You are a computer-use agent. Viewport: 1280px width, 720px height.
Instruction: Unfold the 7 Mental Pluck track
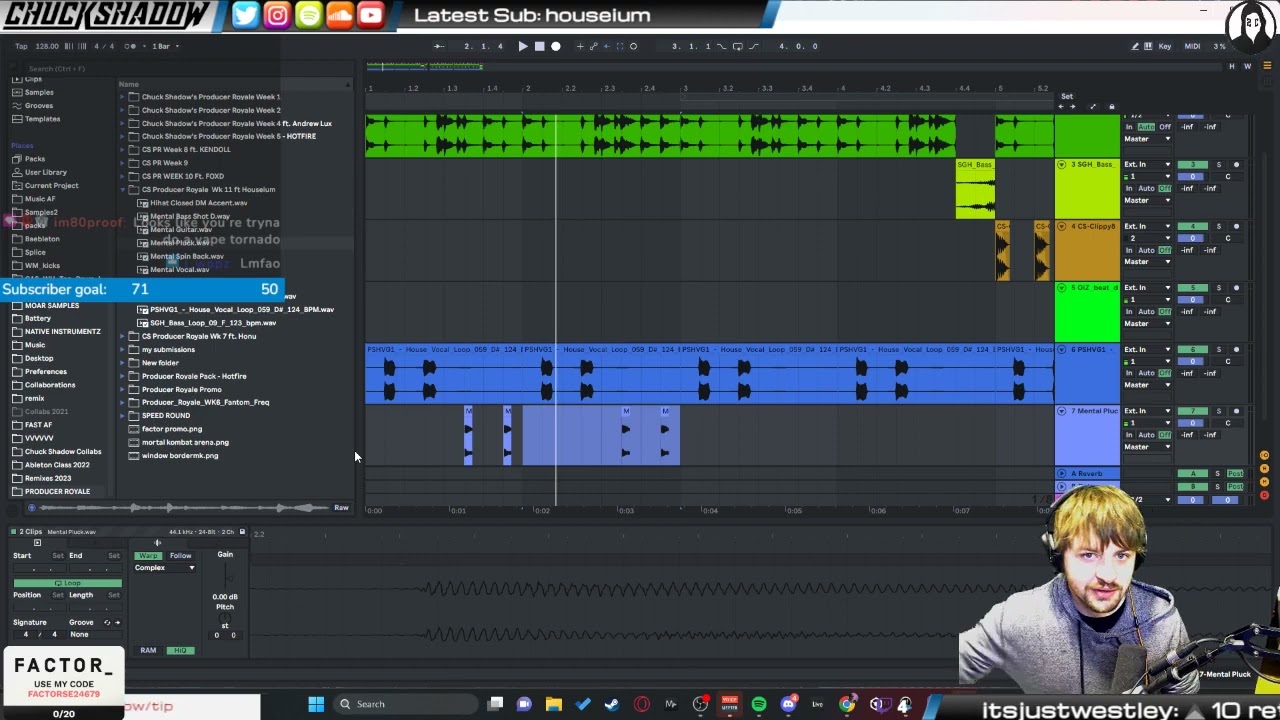[x=1062, y=411]
